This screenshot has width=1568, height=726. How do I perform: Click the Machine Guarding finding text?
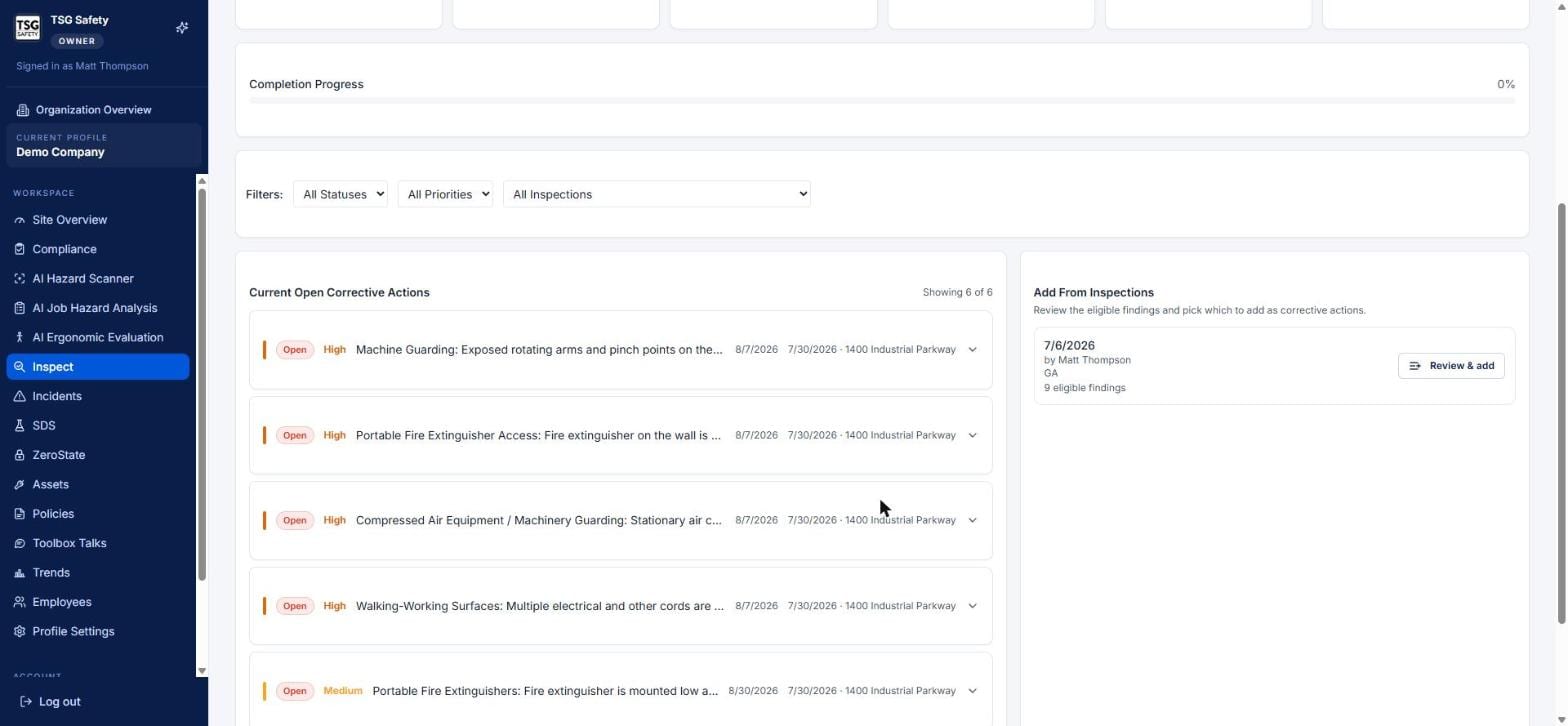click(539, 350)
